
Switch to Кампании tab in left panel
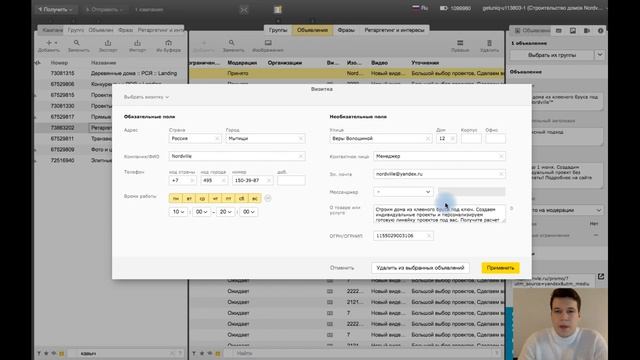point(52,30)
